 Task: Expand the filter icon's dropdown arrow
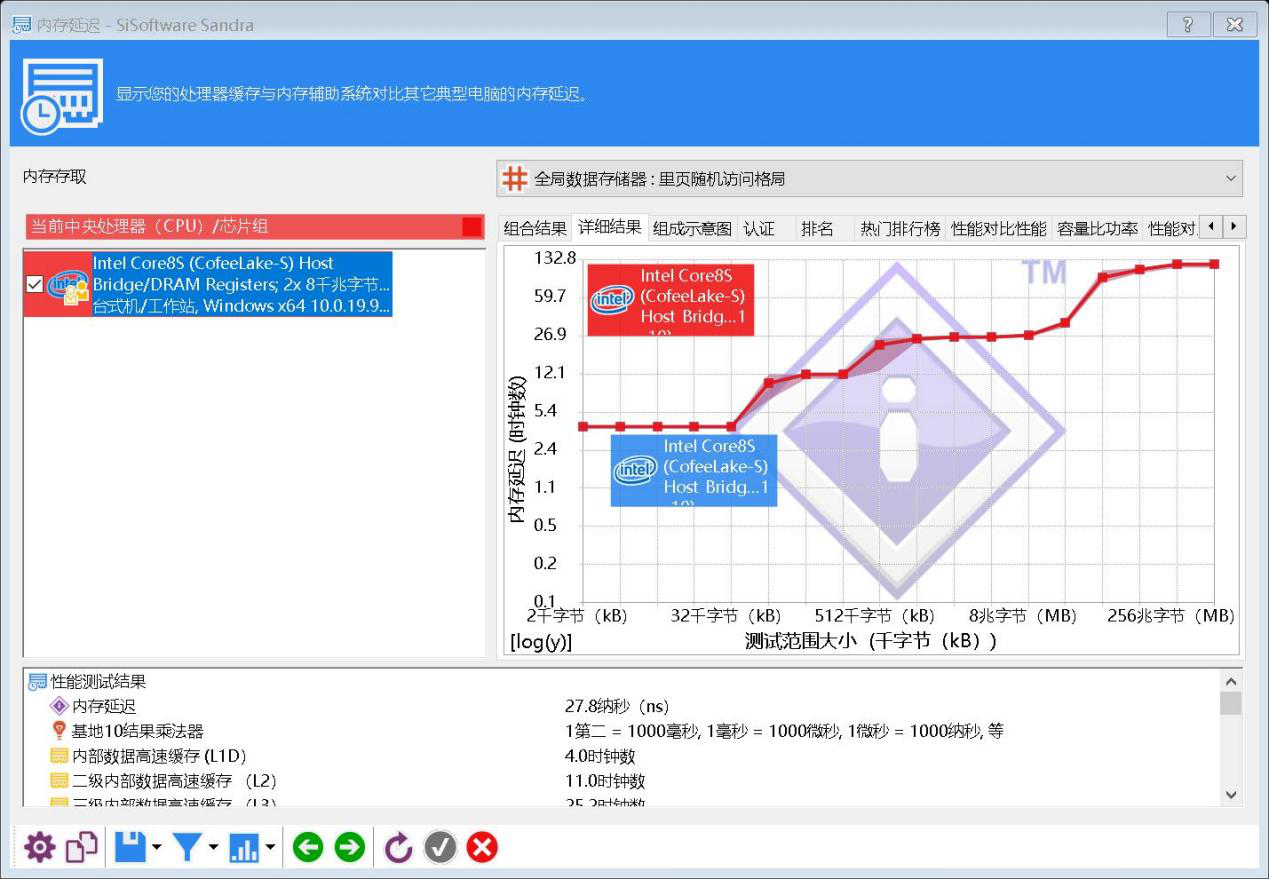[213, 849]
